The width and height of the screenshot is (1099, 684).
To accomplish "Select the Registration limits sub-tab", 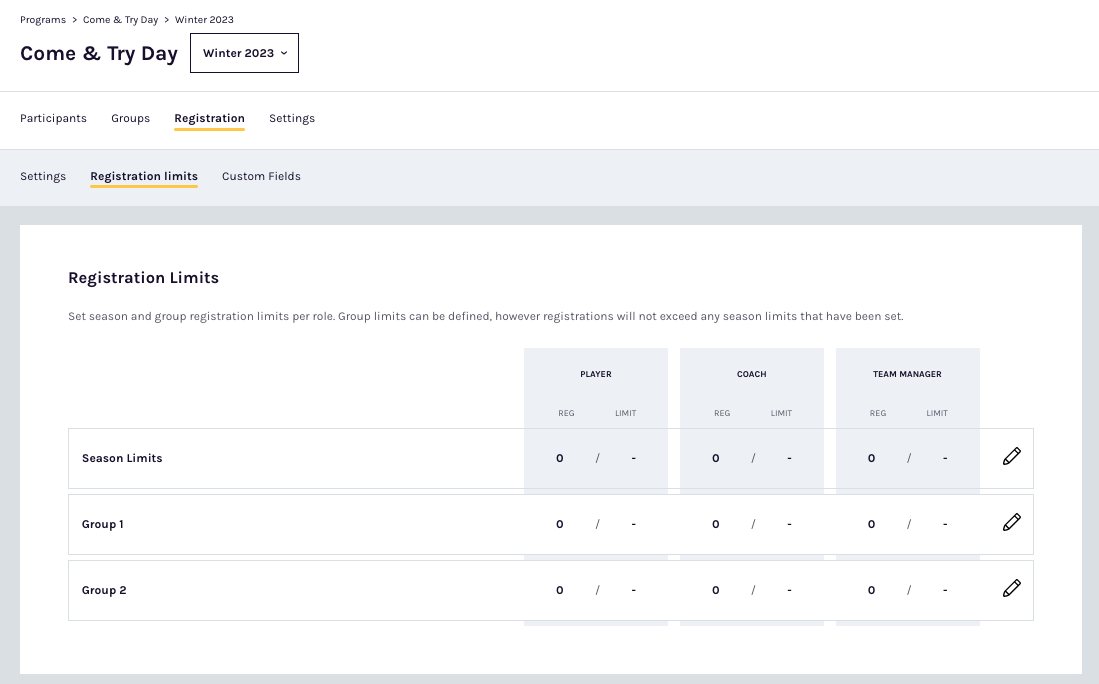I will (x=144, y=176).
